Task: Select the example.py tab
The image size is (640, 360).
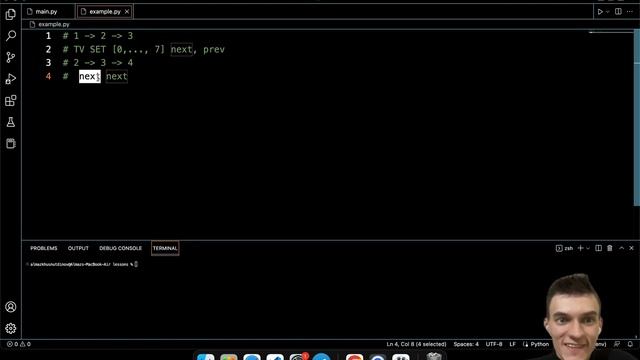Action: (105, 11)
